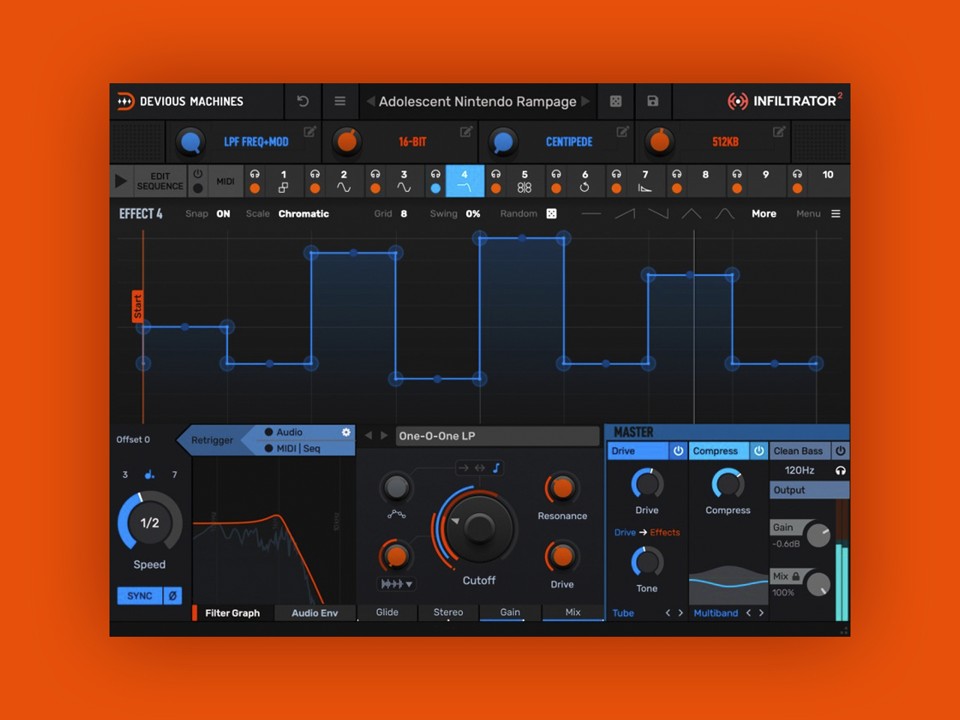
Task: Open the One-O-One LP filter selector
Action: pyautogui.click(x=497, y=436)
